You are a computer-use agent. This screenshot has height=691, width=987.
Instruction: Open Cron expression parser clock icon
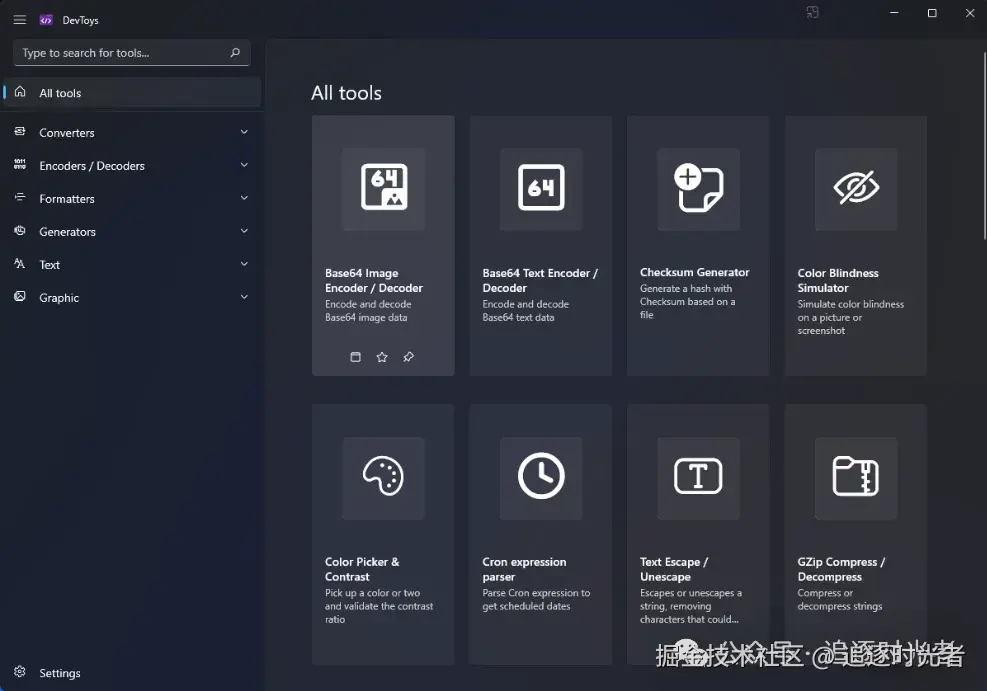click(x=541, y=476)
